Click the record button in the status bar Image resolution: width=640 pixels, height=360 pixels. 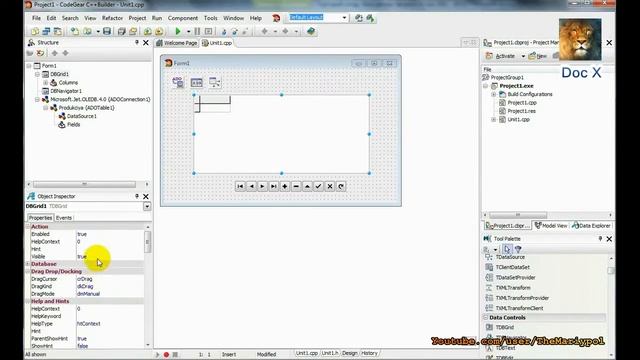[166, 355]
